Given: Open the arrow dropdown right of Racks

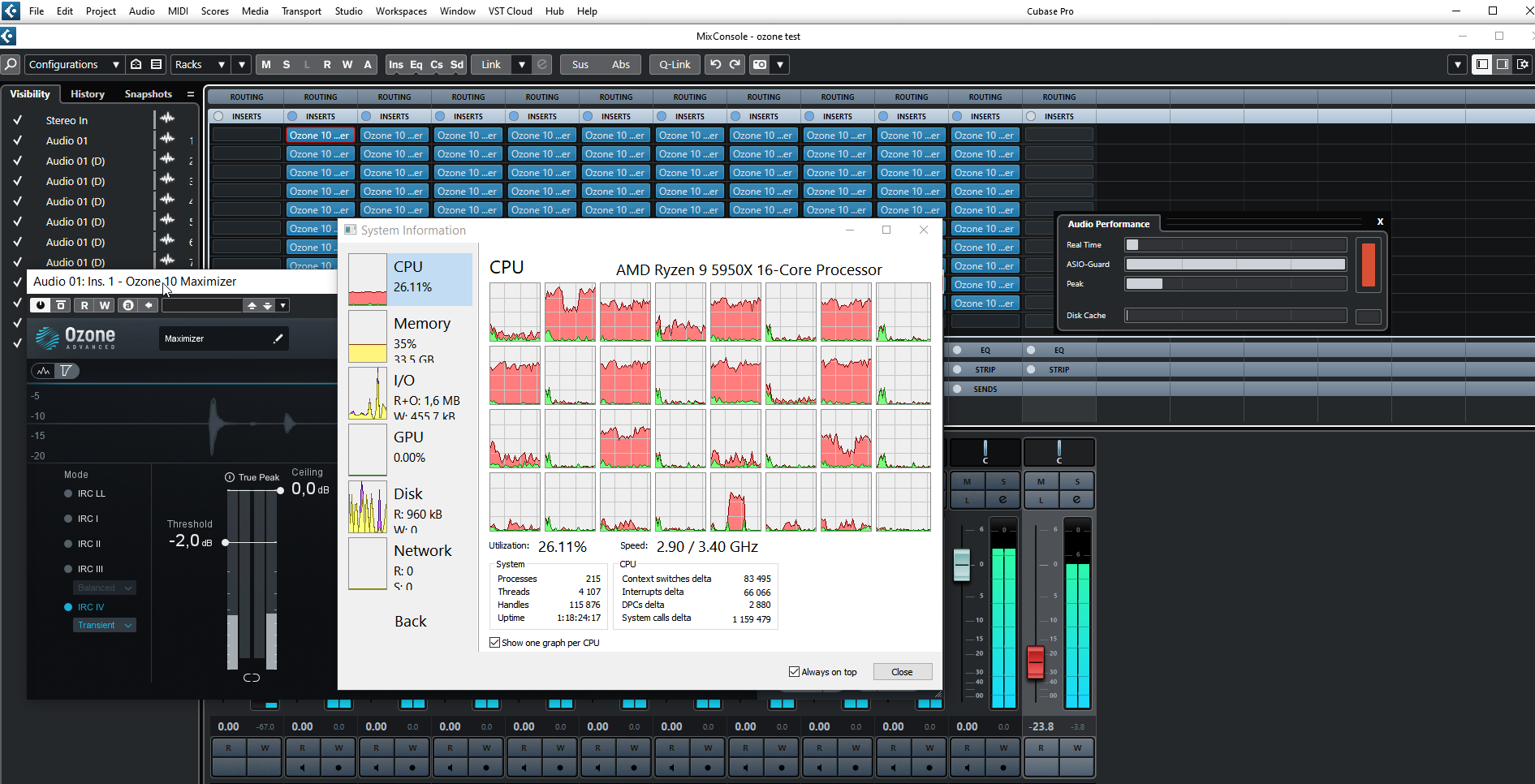Looking at the screenshot, I should (x=241, y=64).
